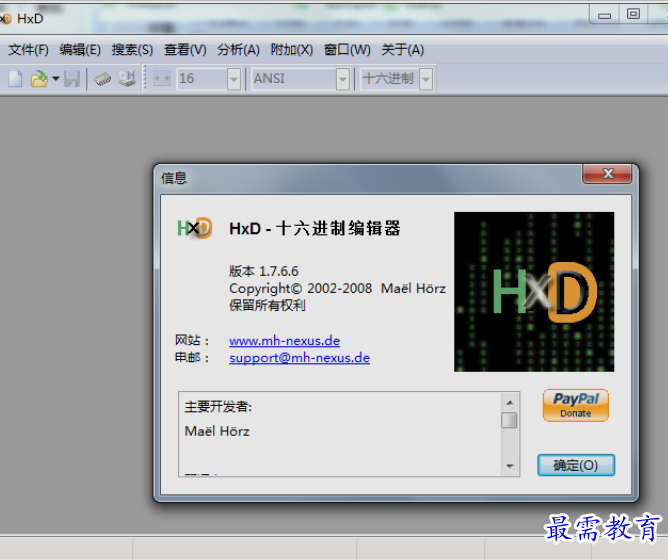Open the 文件(F) menu
668x560 pixels.
pos(28,50)
